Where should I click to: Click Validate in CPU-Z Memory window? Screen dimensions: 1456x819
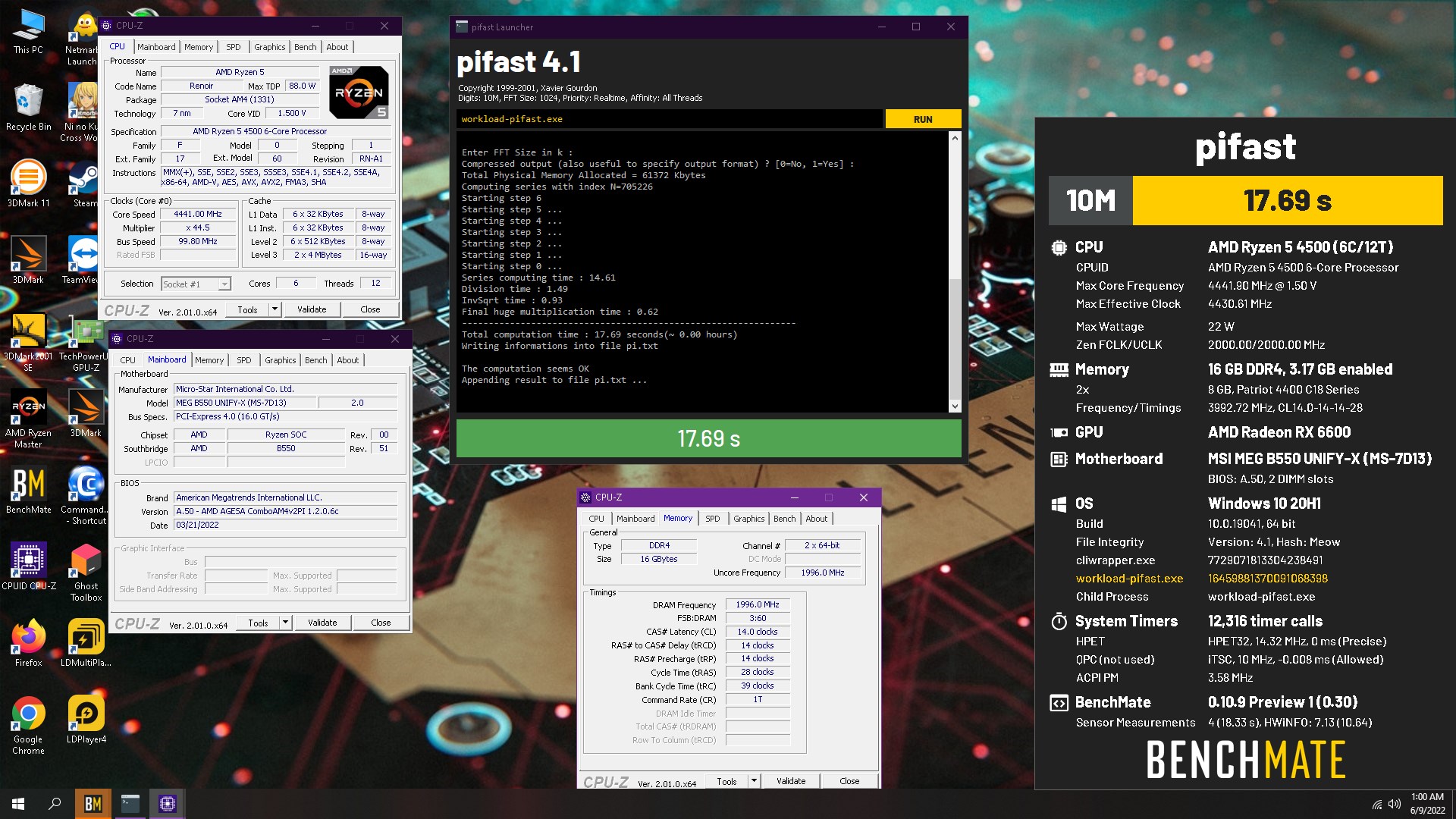[x=791, y=781]
